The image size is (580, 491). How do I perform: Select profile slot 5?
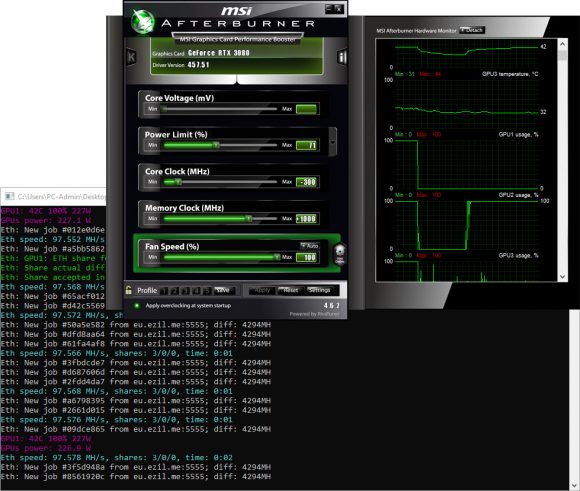point(207,291)
